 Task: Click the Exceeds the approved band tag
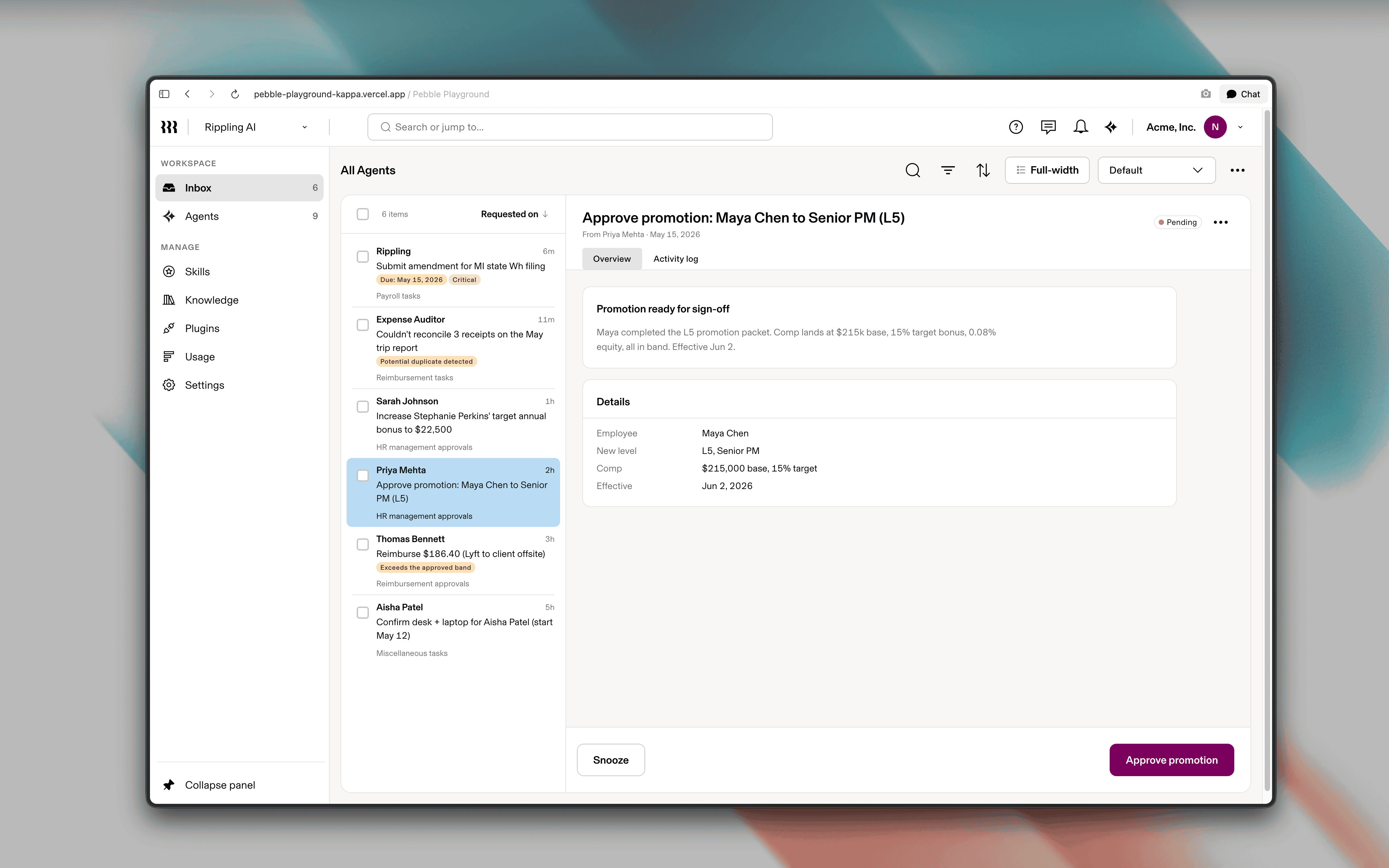point(425,567)
